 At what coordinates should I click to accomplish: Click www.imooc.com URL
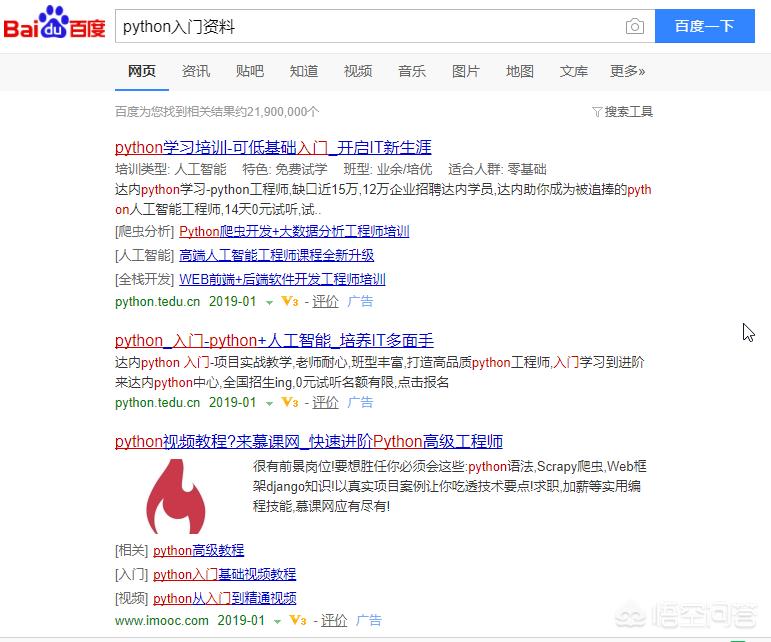click(x=162, y=620)
